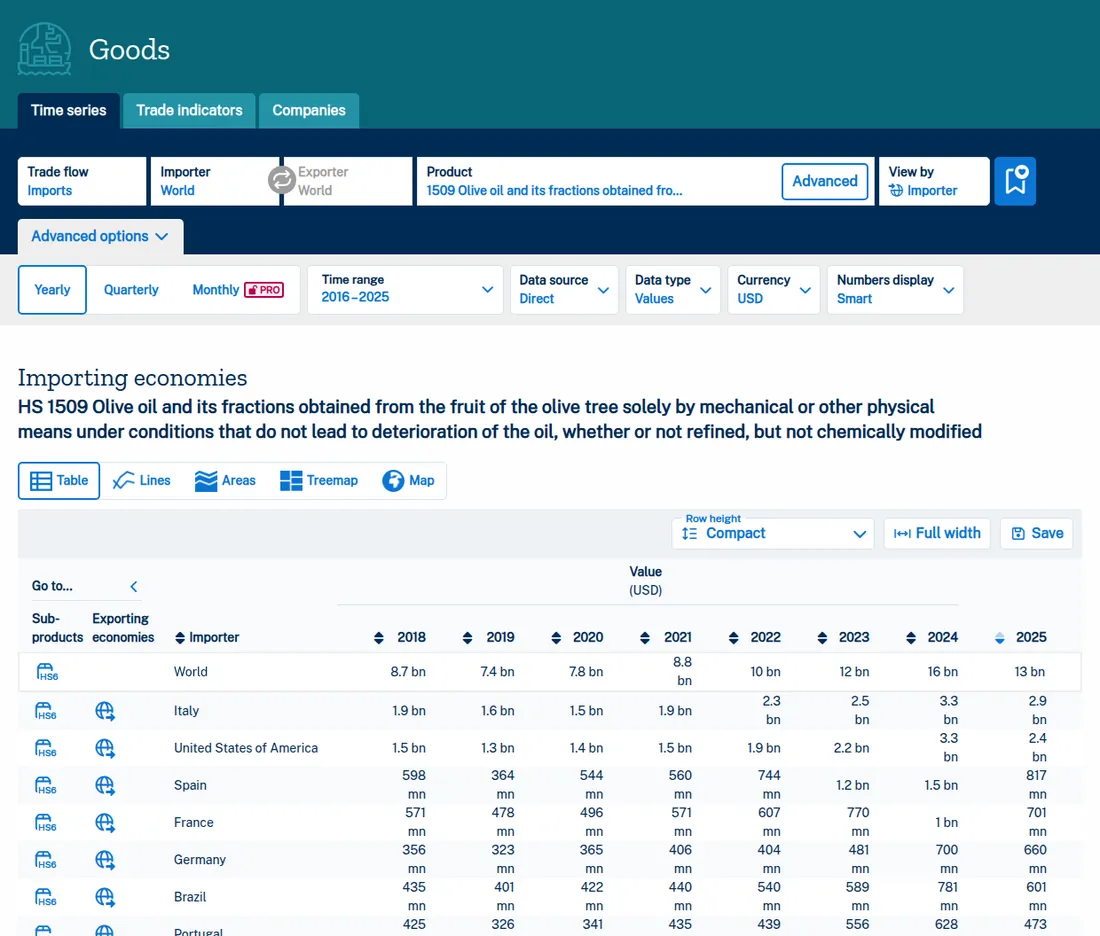Show exporting economies globe for France
Viewport: 1100px width, 936px height.
[105, 822]
